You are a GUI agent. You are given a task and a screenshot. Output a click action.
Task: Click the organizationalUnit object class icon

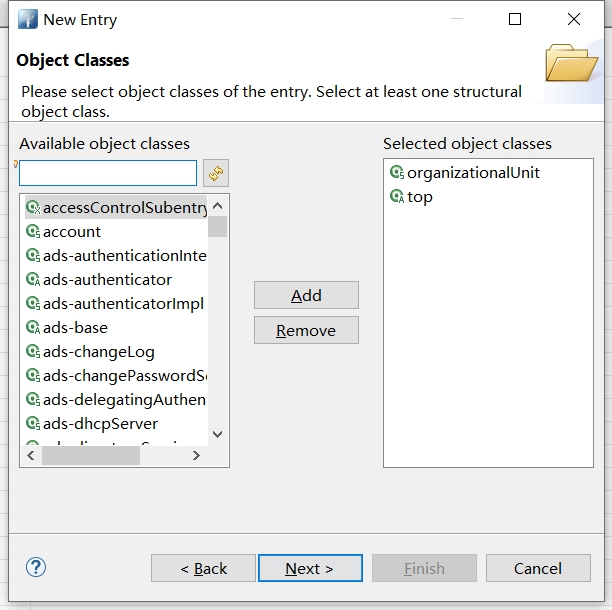tap(396, 173)
